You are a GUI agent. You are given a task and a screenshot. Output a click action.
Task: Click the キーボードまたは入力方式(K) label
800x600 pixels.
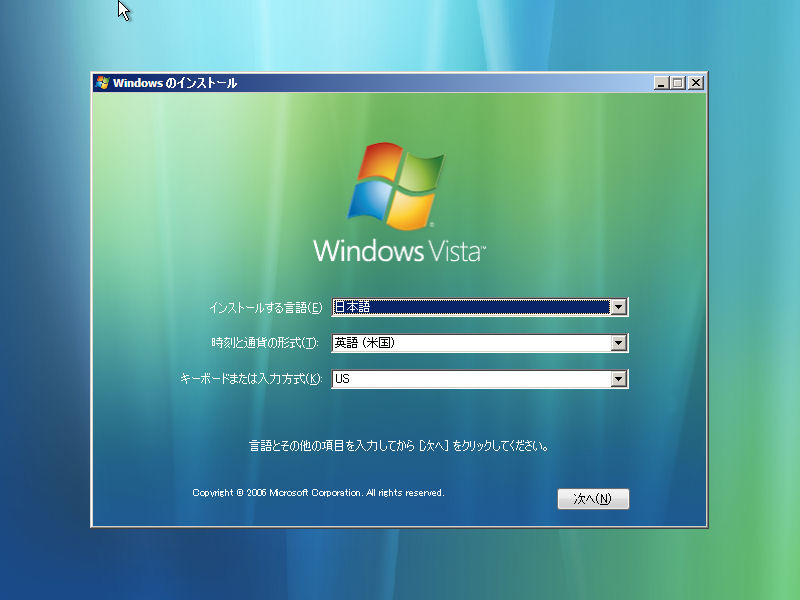click(251, 379)
